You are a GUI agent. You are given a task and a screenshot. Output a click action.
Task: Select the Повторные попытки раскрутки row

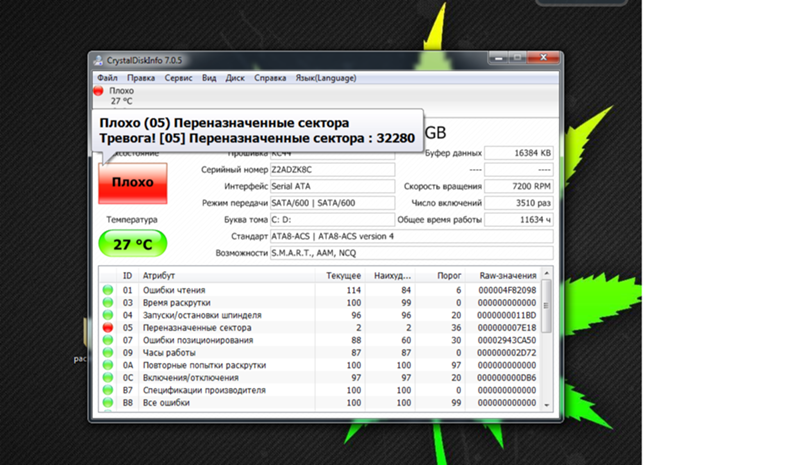pos(320,365)
